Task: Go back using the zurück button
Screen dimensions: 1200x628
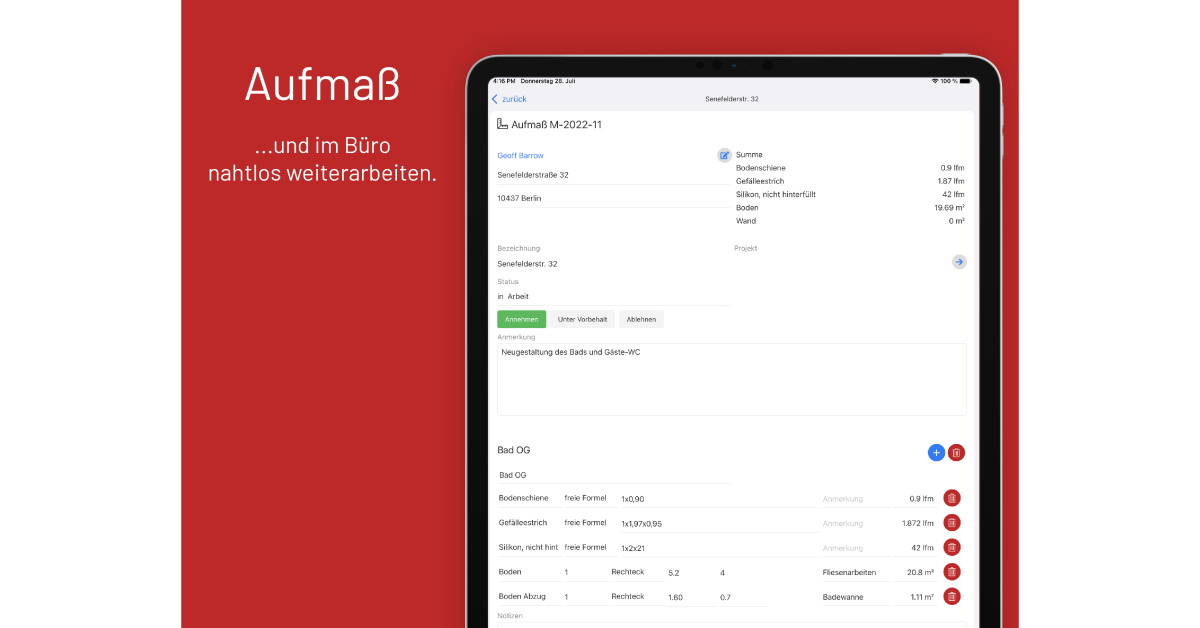Action: (509, 99)
